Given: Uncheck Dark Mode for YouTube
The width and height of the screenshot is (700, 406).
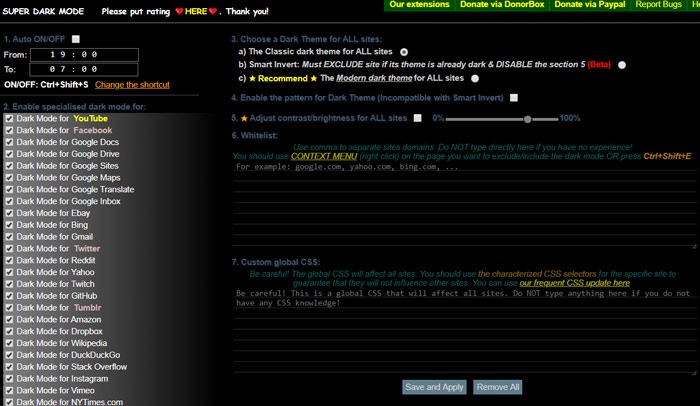Looking at the screenshot, I should tap(9, 119).
